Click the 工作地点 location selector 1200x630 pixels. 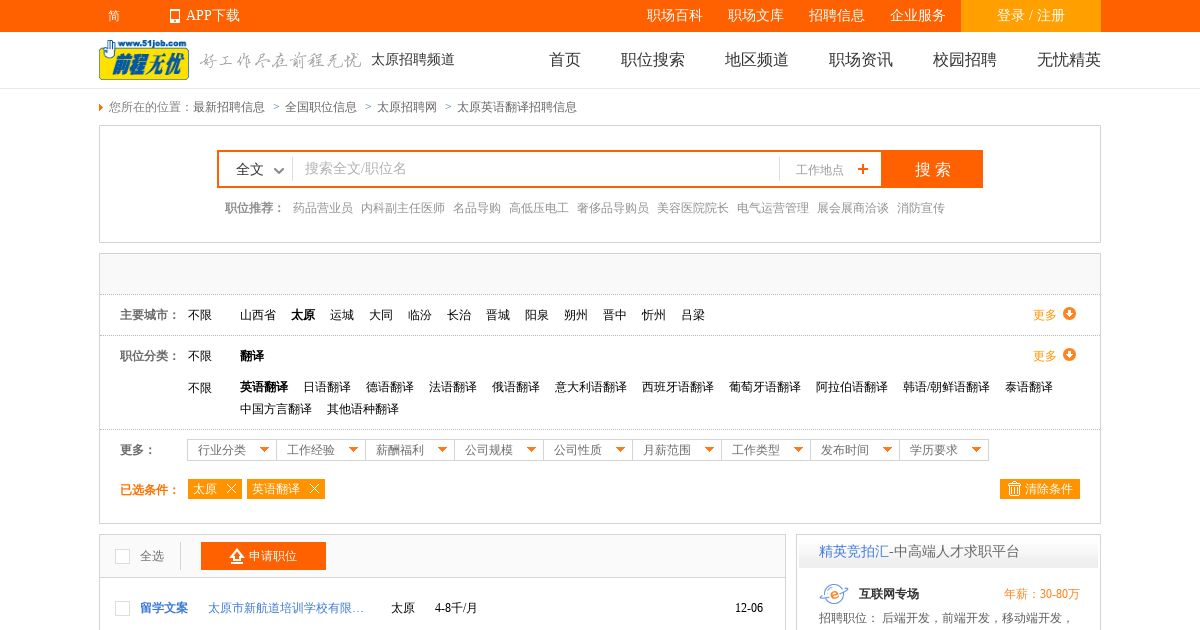831,169
